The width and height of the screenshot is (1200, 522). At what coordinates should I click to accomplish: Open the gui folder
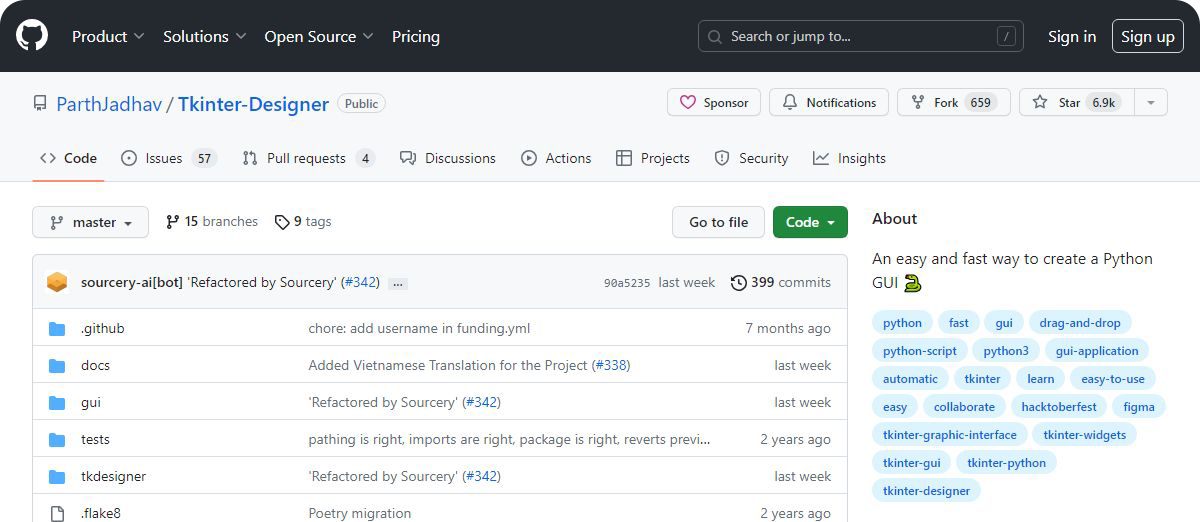91,402
